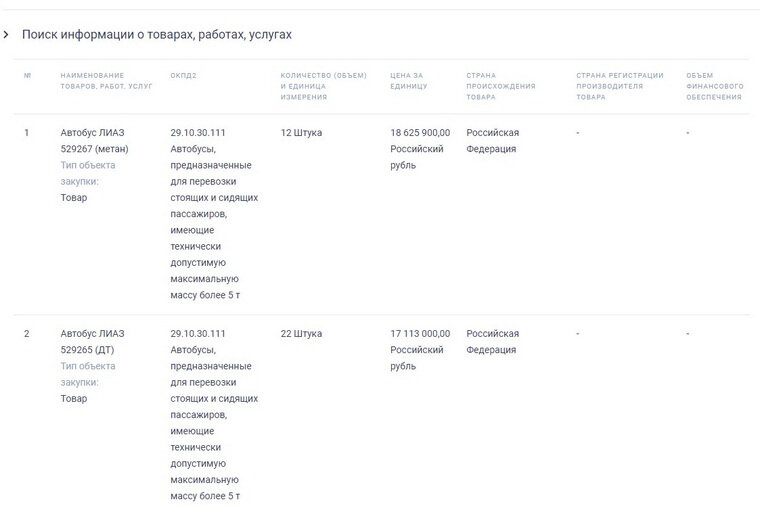The width and height of the screenshot is (760, 506).
Task: Click the '17 113 000,00' price cell
Action: (420, 333)
